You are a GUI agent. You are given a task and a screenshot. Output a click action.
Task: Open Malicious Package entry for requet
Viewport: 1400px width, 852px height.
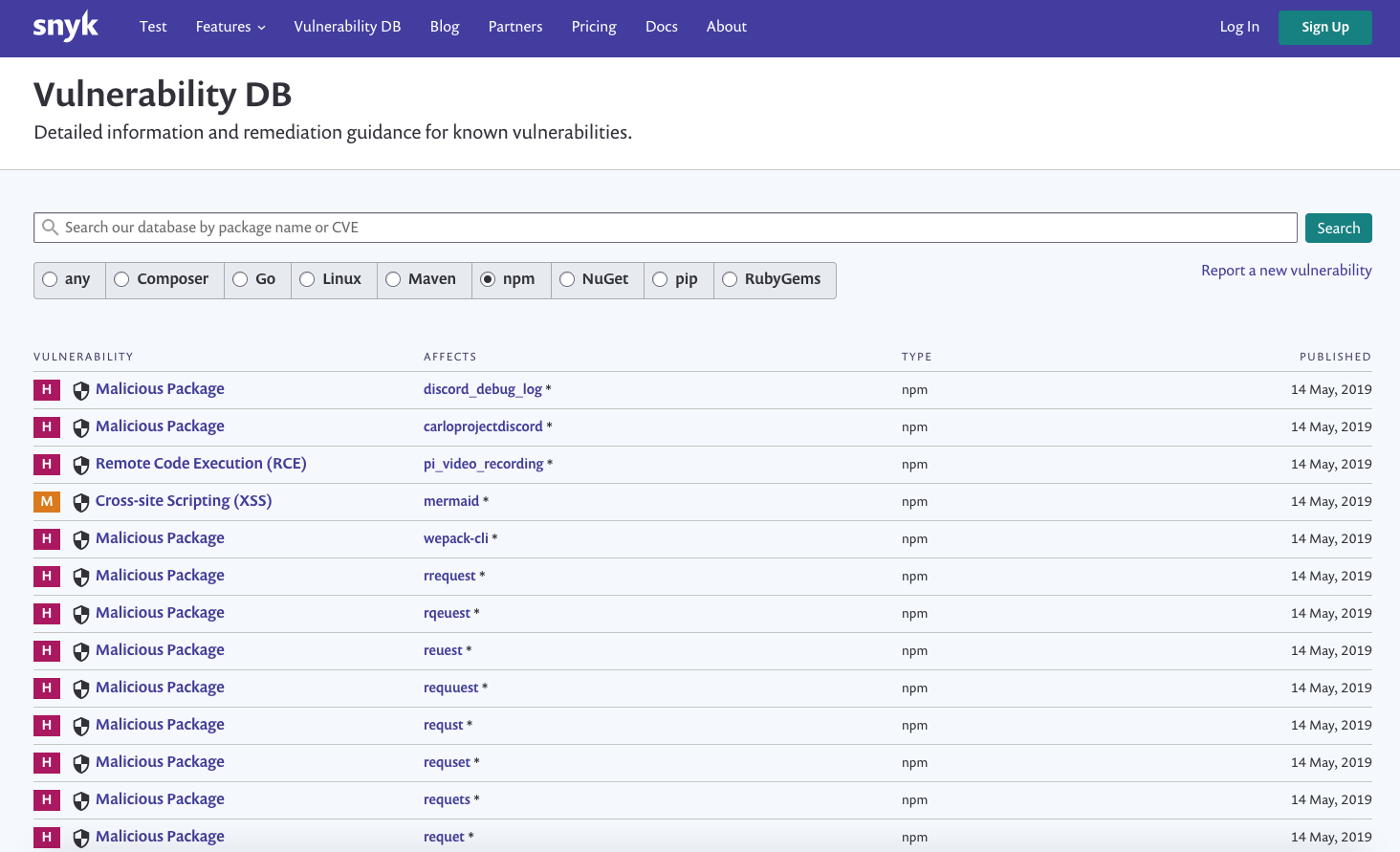(160, 837)
